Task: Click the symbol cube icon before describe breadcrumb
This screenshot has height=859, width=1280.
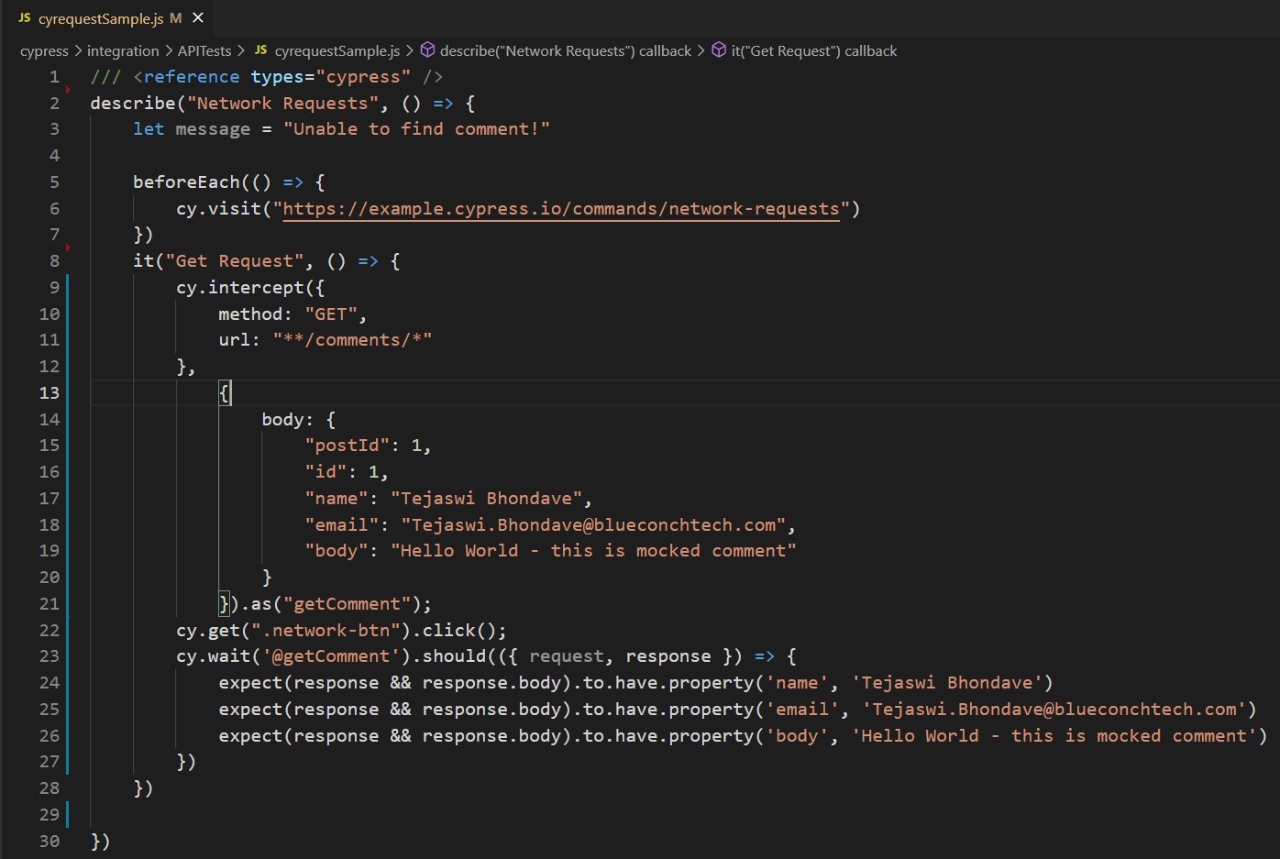Action: tap(427, 50)
